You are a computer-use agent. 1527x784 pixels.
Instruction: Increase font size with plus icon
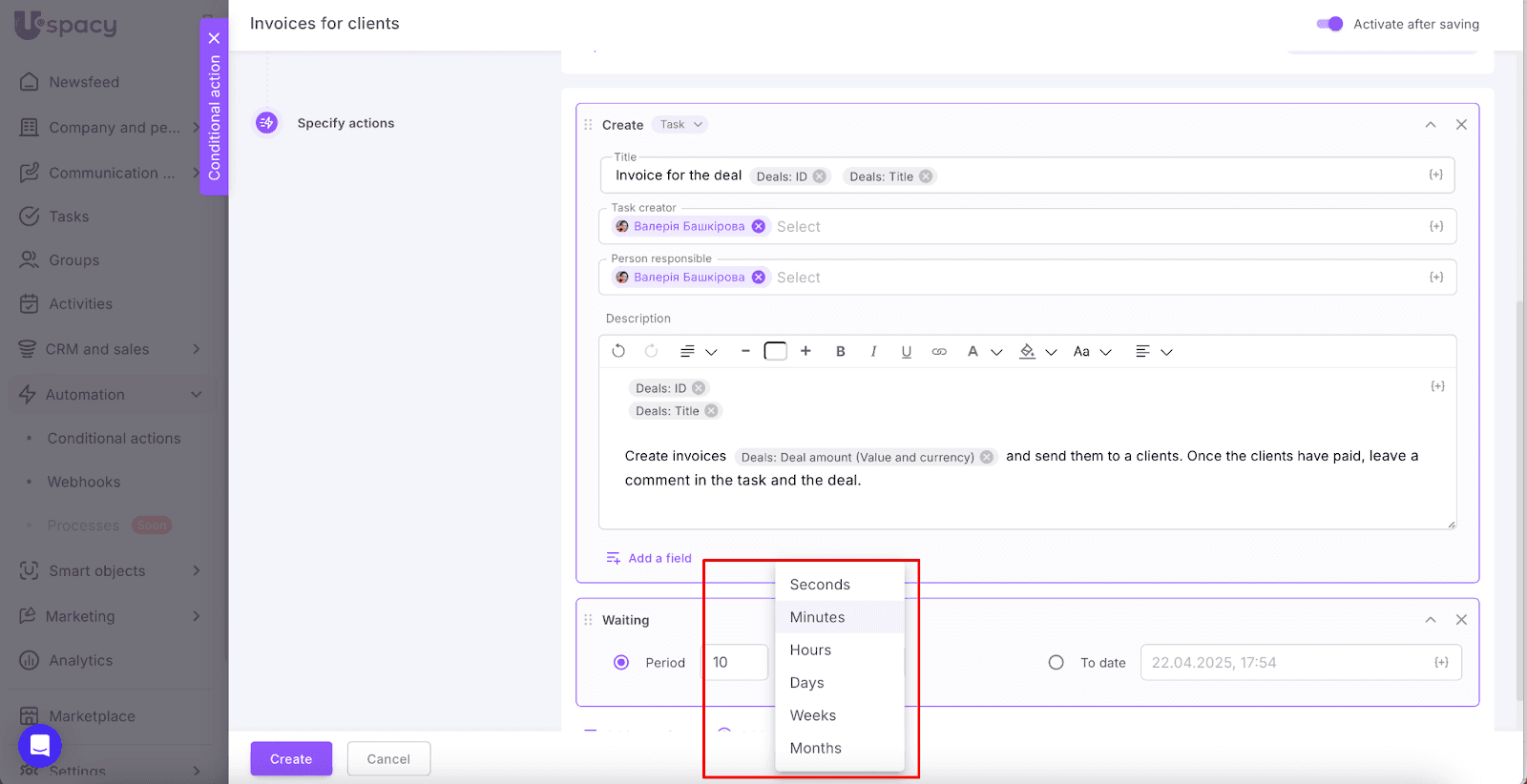point(805,351)
